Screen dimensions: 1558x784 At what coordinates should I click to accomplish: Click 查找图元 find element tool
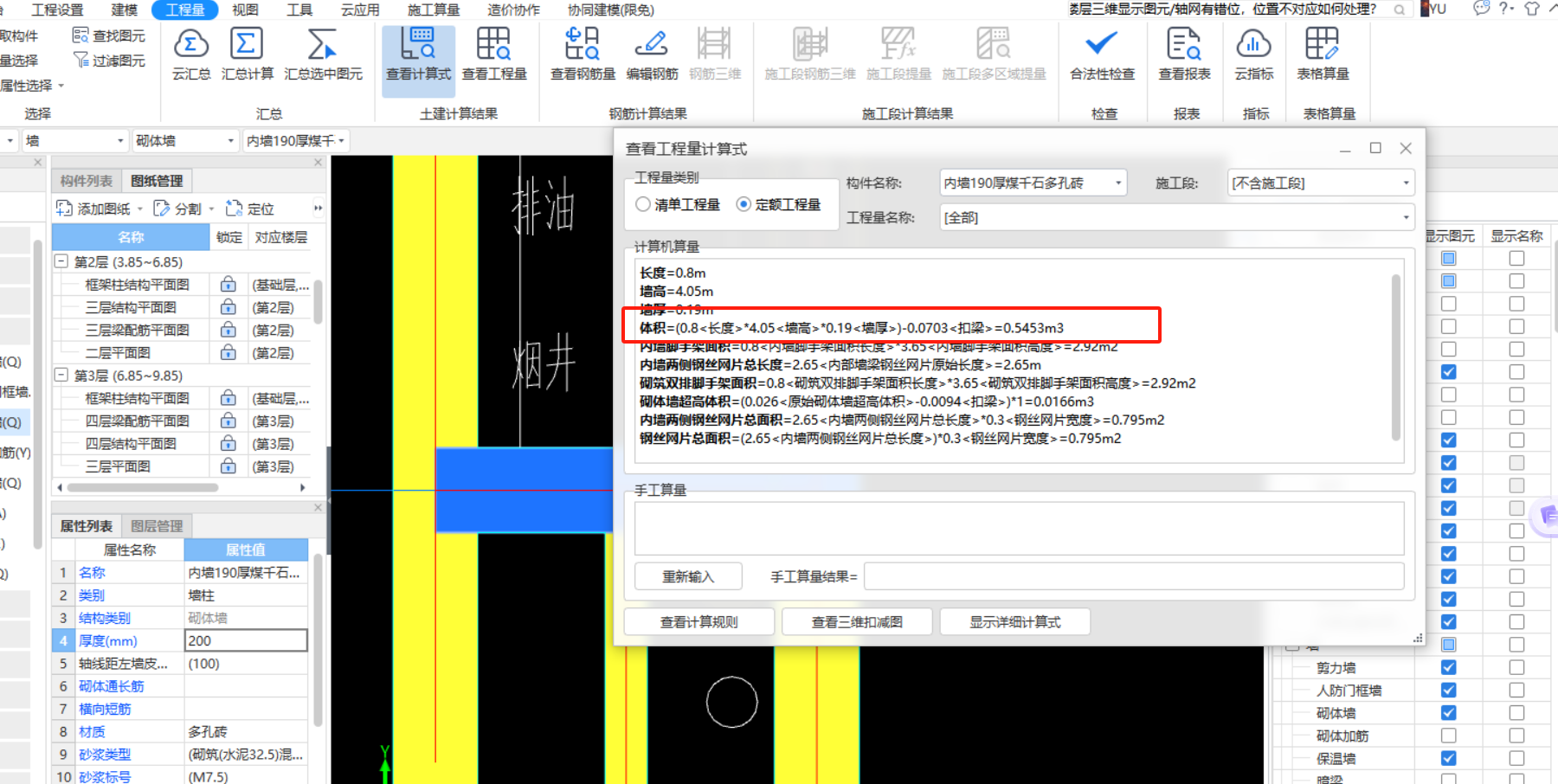click(x=109, y=35)
